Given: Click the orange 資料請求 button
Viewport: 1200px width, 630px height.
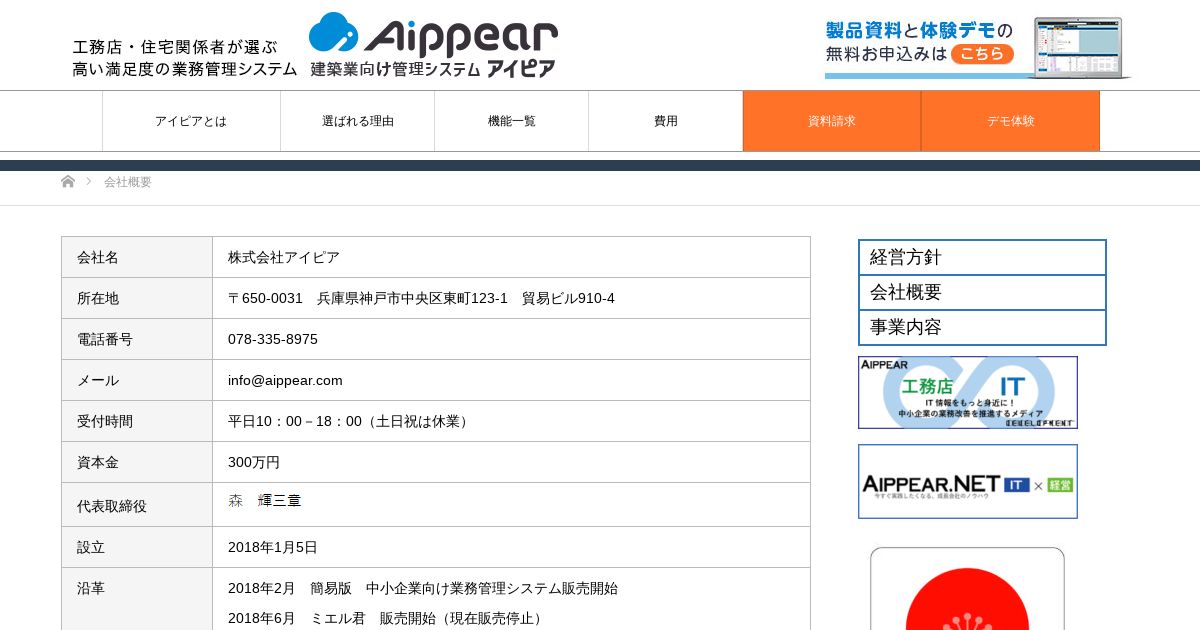Looking at the screenshot, I should pos(832,121).
